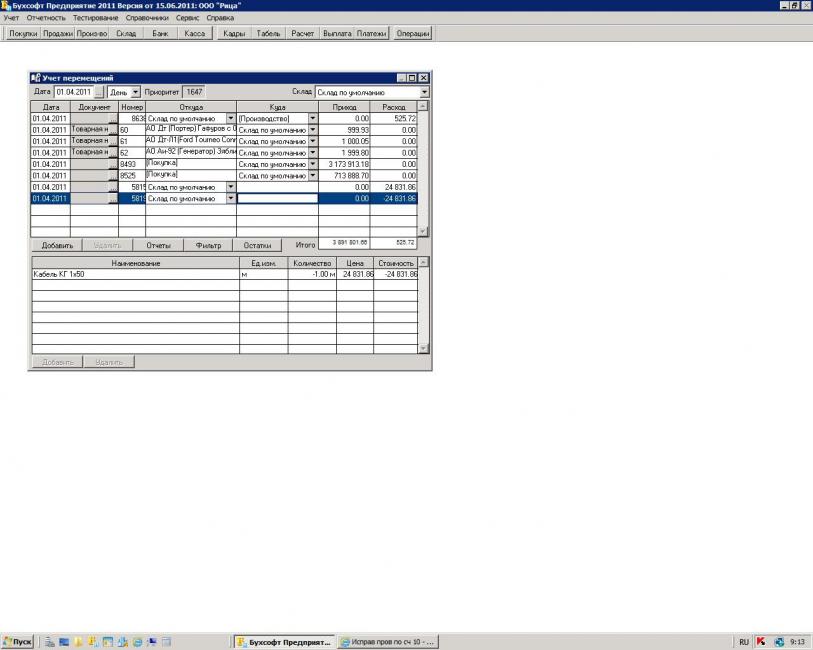Open the Операции toolbar section
This screenshot has height=650, width=813.
[x=412, y=33]
